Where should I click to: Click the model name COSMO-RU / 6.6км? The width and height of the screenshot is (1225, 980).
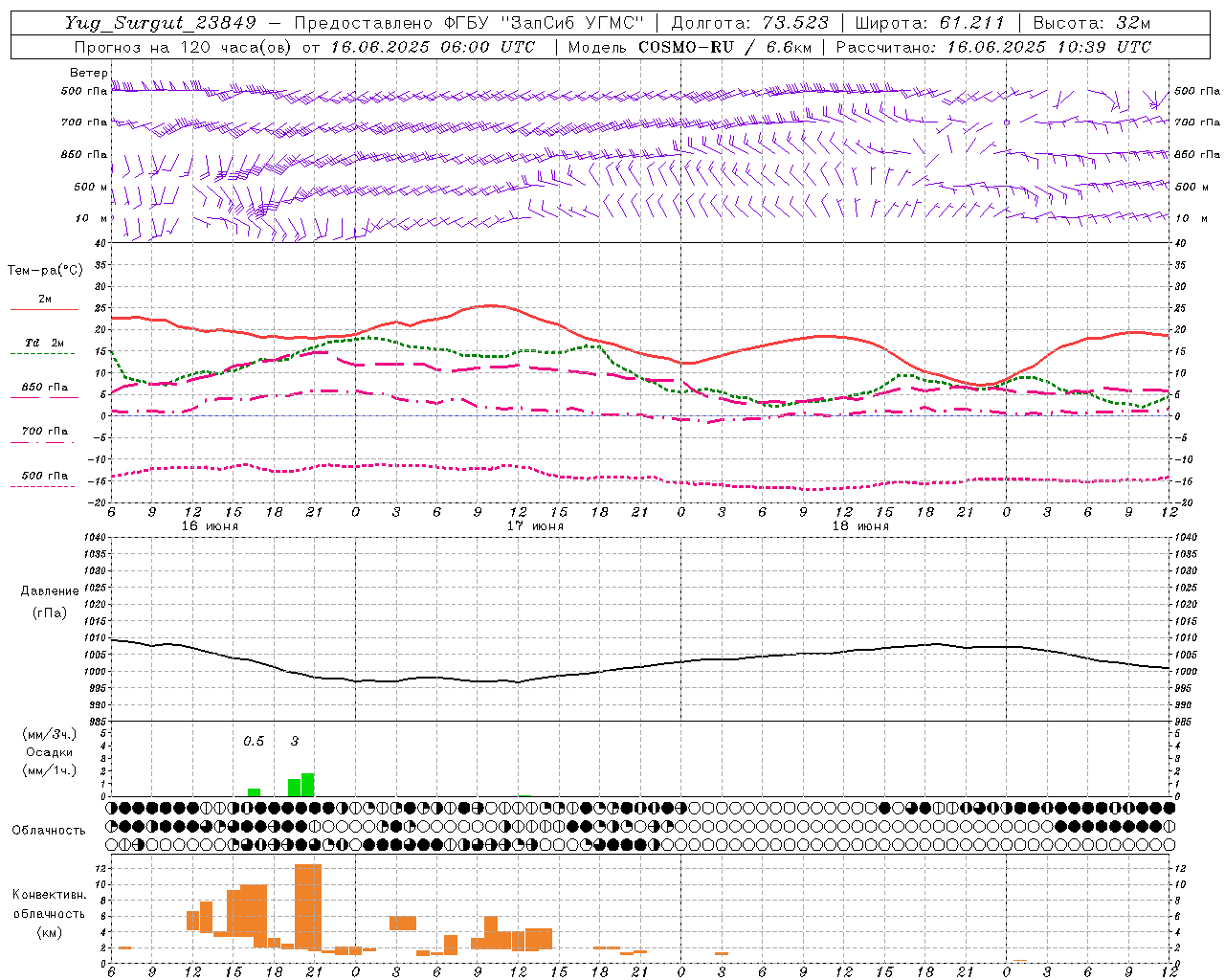click(724, 47)
